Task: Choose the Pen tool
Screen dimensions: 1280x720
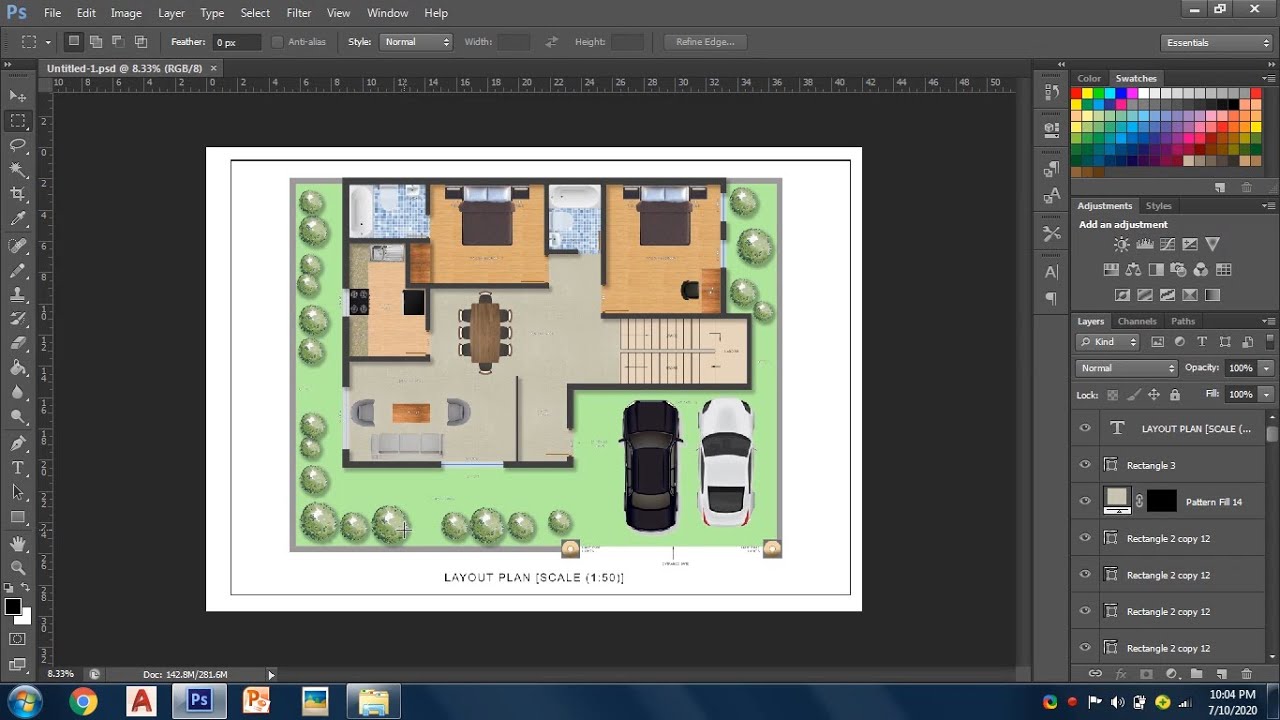Action: [x=18, y=443]
